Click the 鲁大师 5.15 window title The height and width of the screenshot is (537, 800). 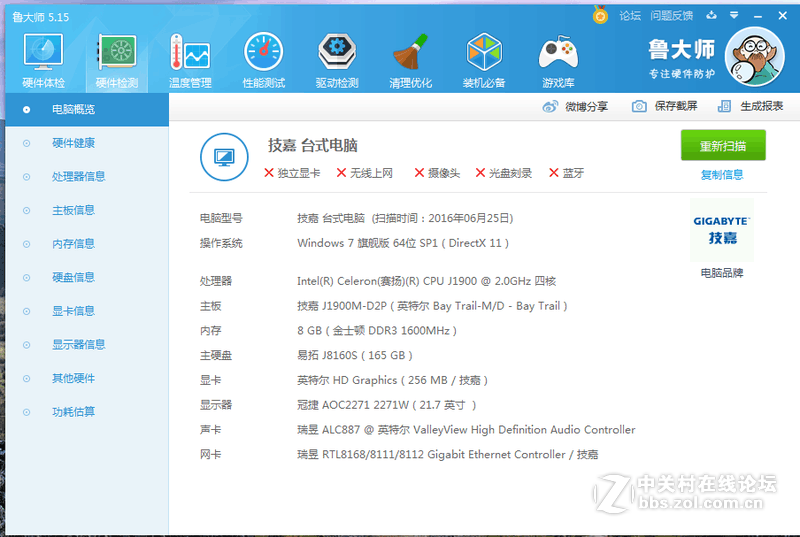pos(41,17)
